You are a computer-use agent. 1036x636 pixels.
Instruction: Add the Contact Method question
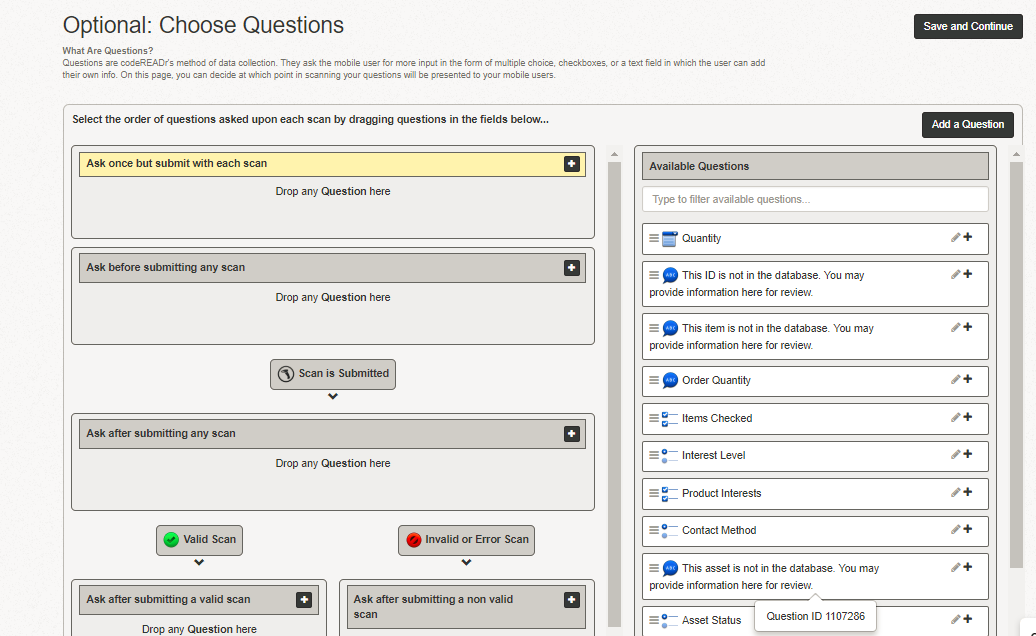tap(968, 529)
